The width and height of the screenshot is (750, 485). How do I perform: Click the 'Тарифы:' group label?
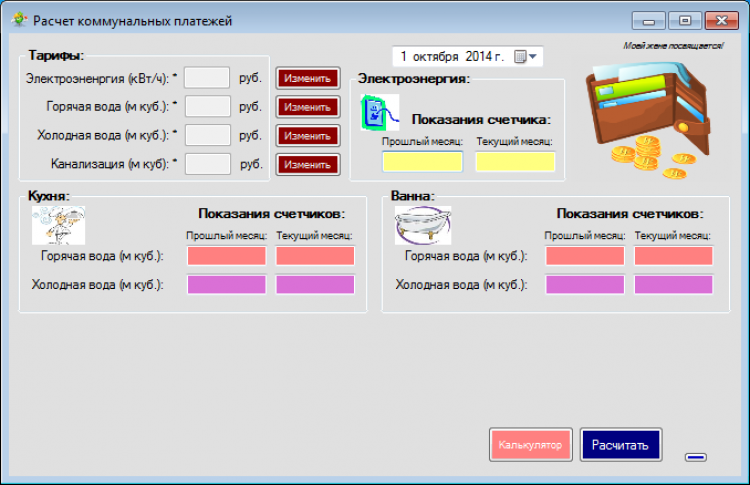pos(56,55)
